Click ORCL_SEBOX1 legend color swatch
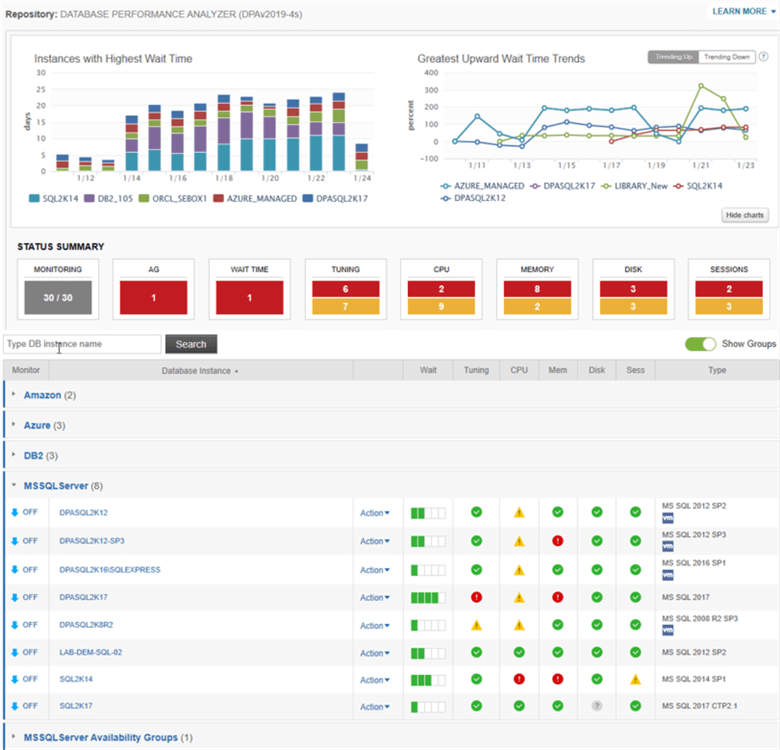Image resolution: width=780 pixels, height=750 pixels. coord(144,198)
